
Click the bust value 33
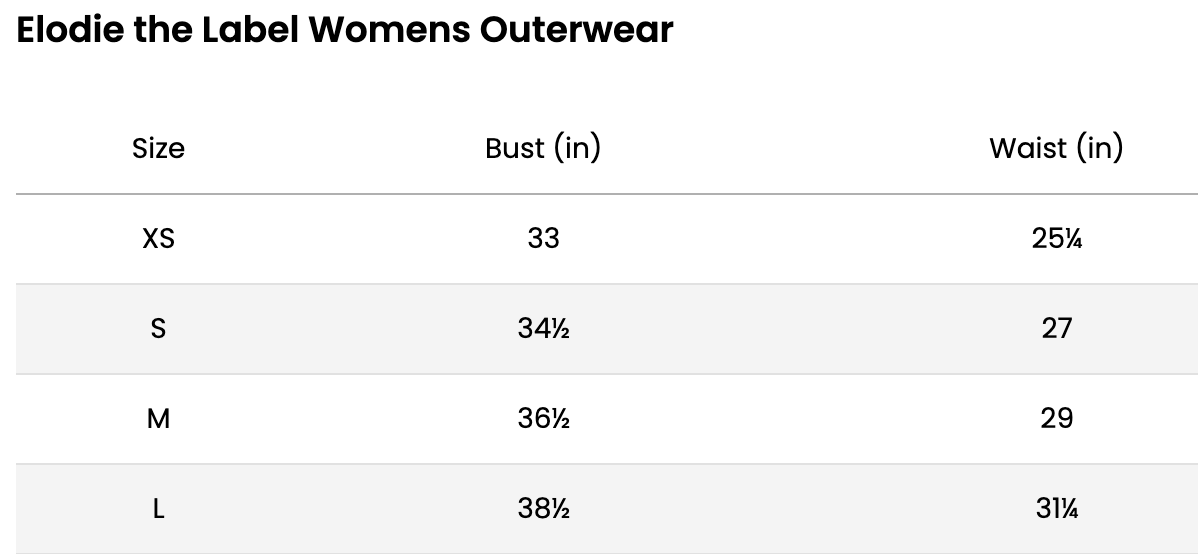[x=543, y=239]
